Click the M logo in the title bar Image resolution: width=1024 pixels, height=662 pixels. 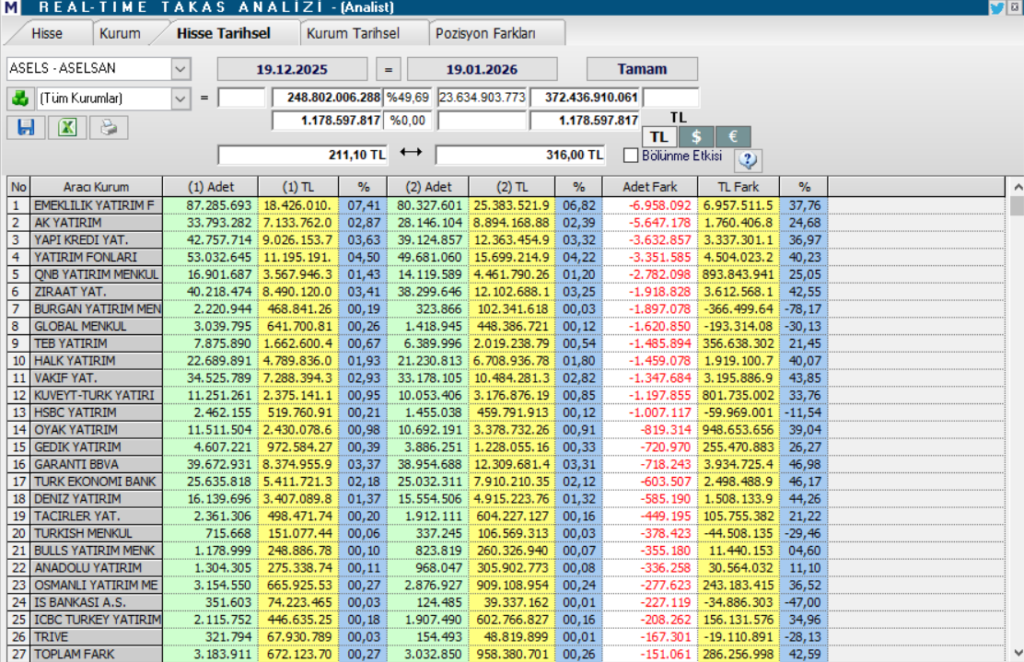10,7
